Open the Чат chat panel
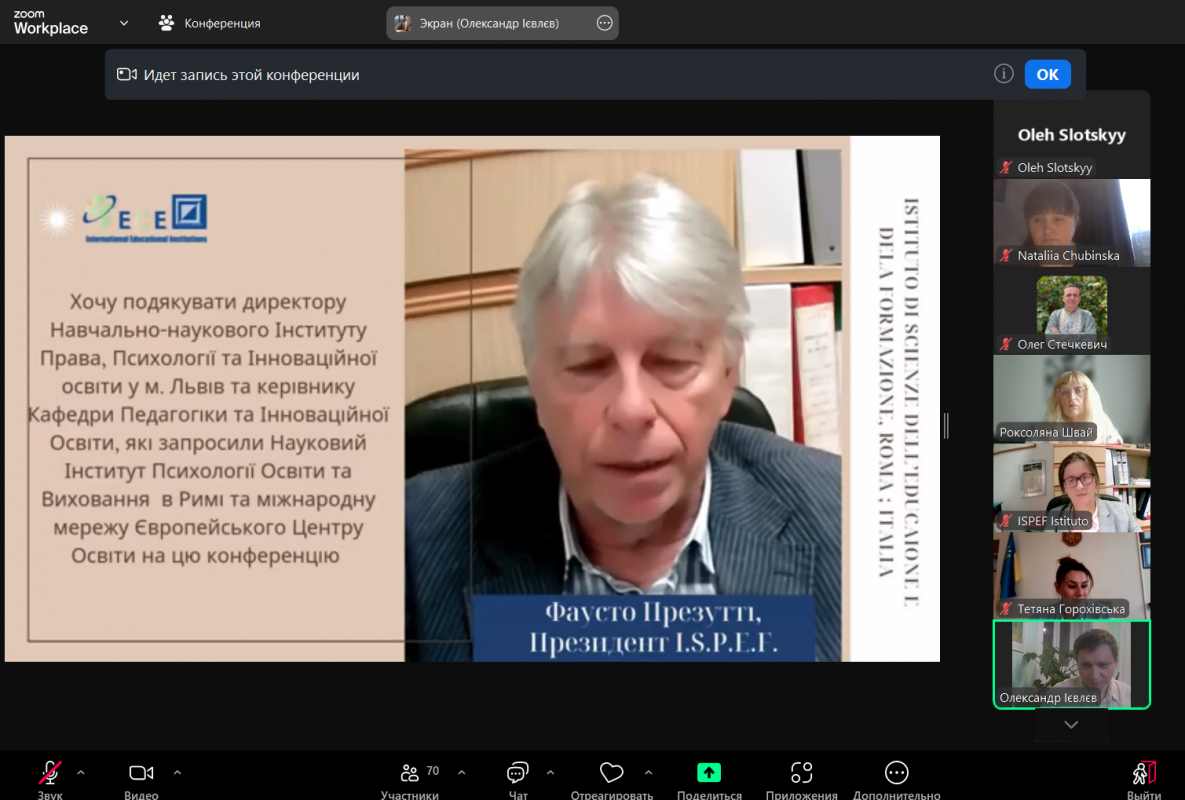The width and height of the screenshot is (1185, 800). click(x=517, y=773)
